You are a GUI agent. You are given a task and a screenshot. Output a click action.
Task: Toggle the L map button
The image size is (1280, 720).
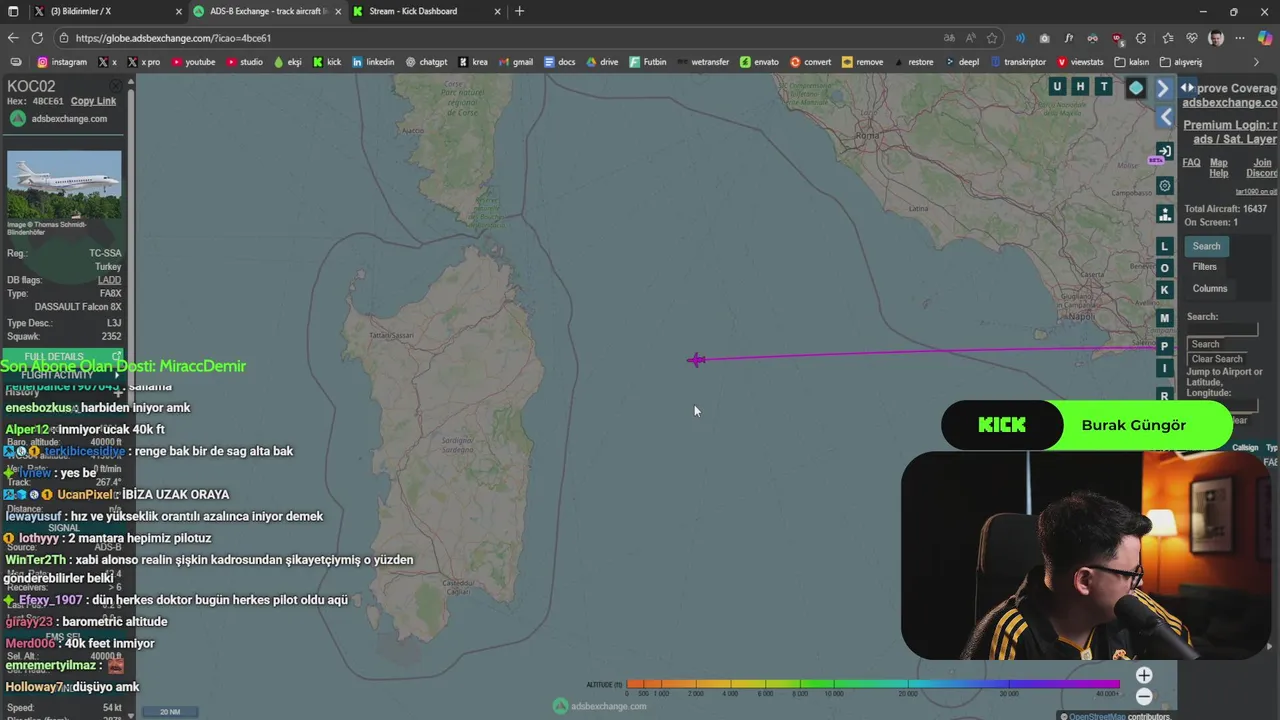[x=1164, y=246]
